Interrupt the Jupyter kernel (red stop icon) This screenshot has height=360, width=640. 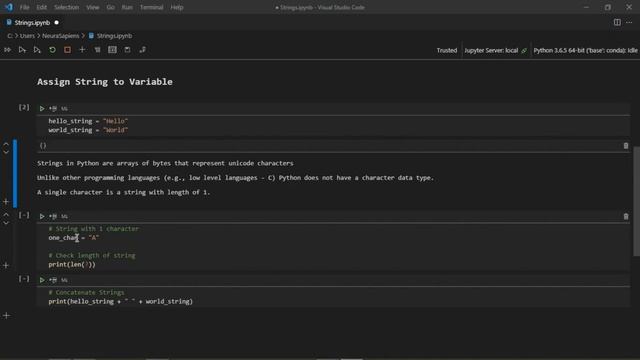tap(67, 50)
